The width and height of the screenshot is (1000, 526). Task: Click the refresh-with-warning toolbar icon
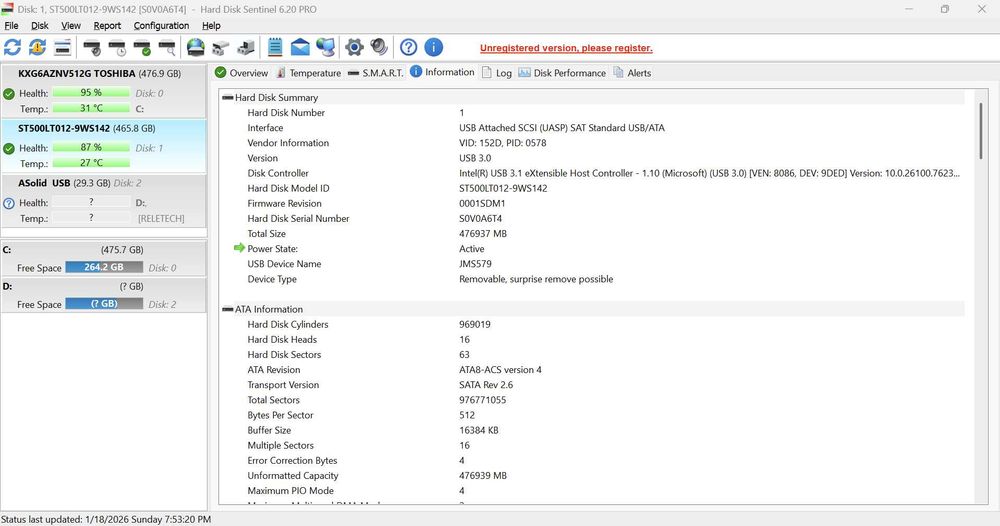pyautogui.click(x=38, y=47)
